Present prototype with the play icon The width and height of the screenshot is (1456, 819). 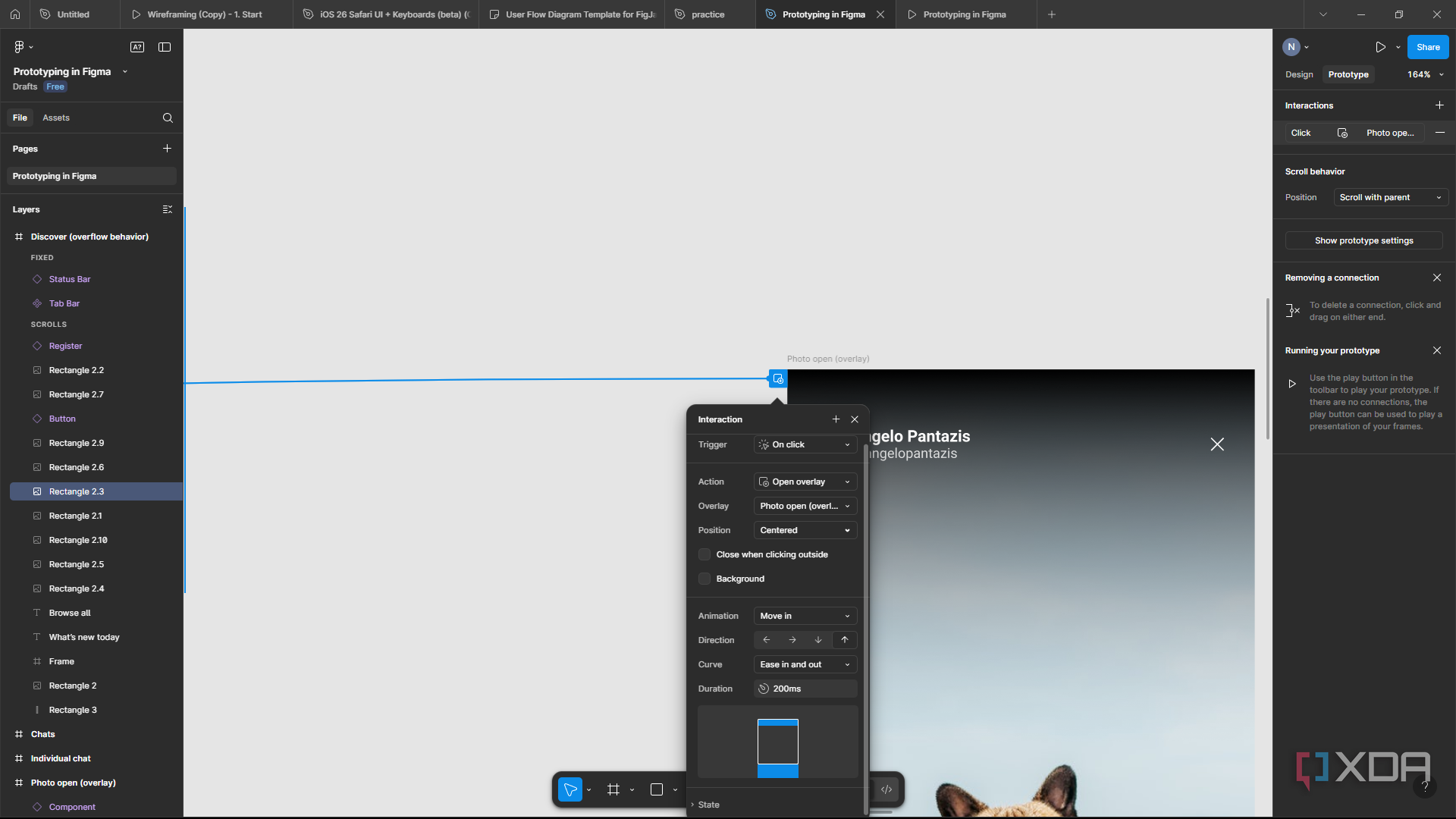click(x=1381, y=47)
